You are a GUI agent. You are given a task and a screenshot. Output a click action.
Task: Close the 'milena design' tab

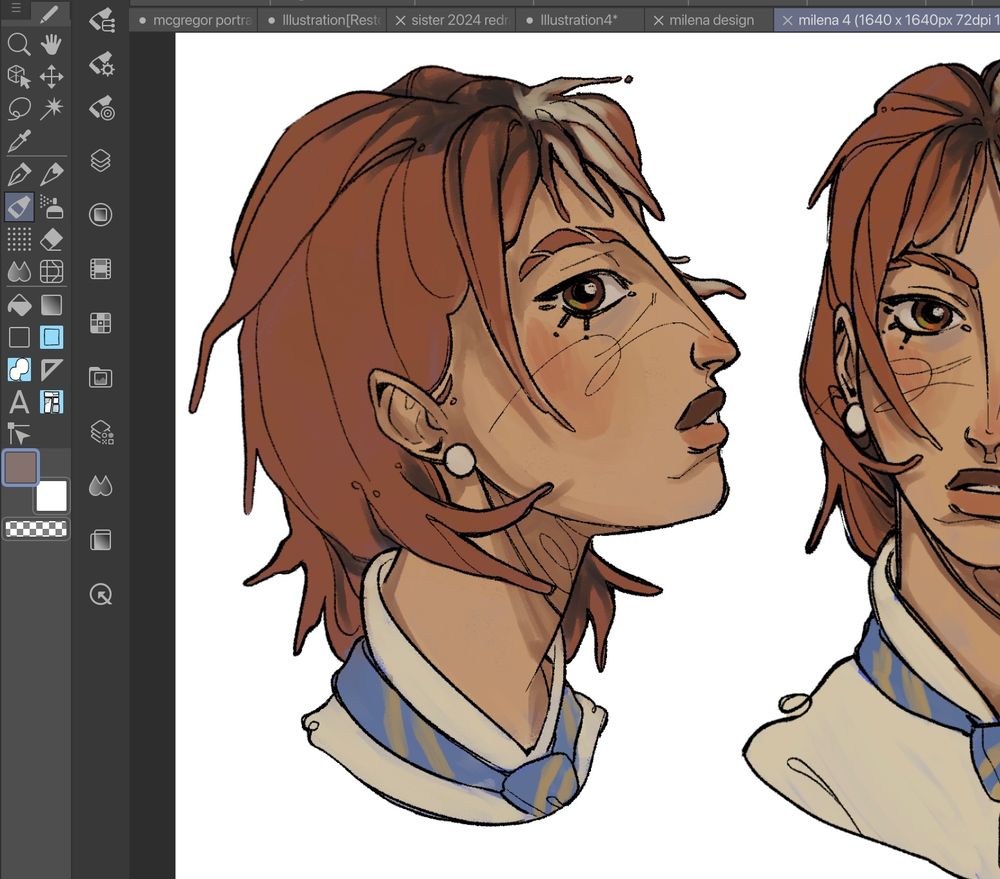click(658, 21)
